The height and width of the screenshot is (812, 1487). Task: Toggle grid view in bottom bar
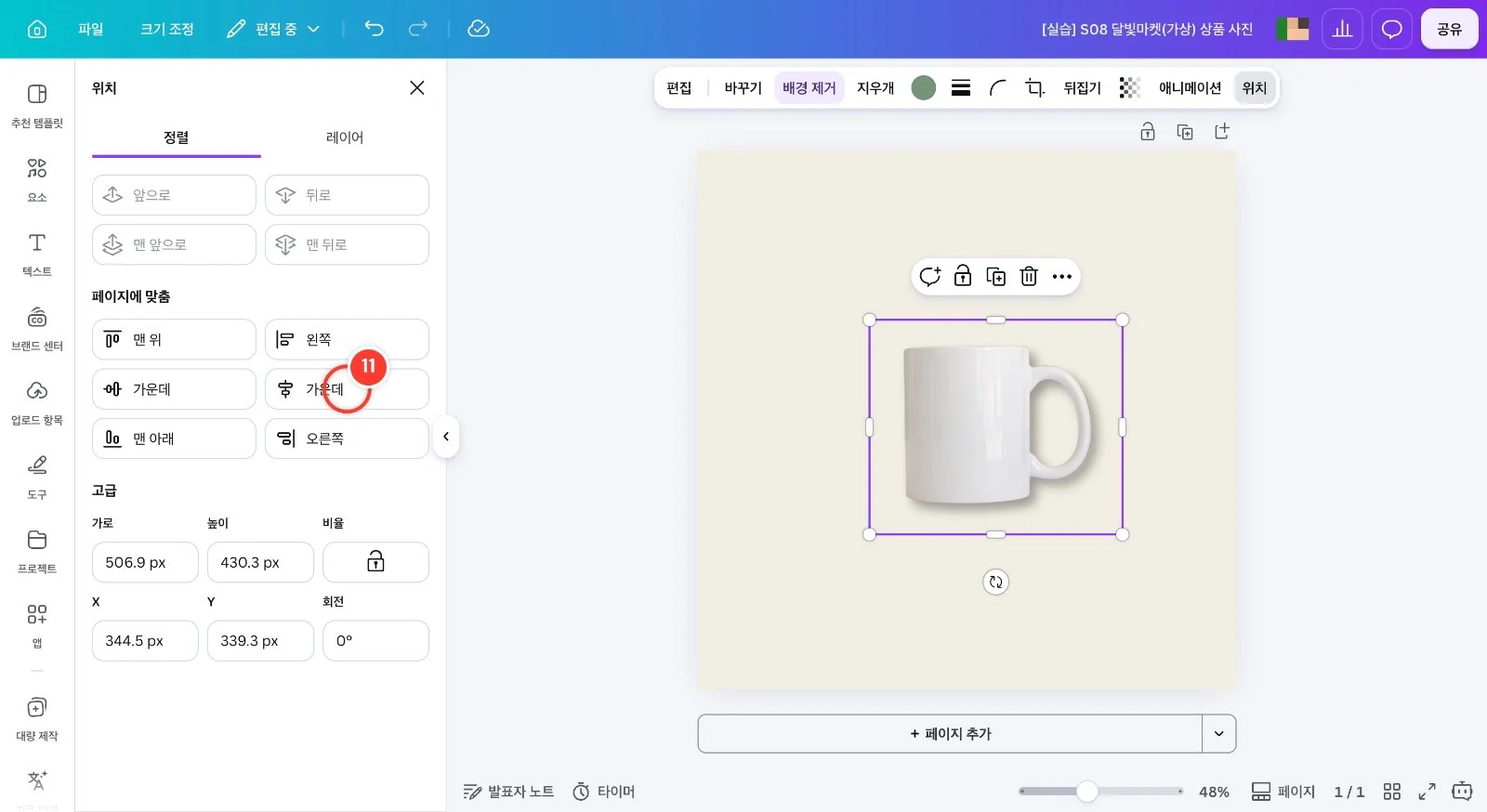(x=1391, y=792)
